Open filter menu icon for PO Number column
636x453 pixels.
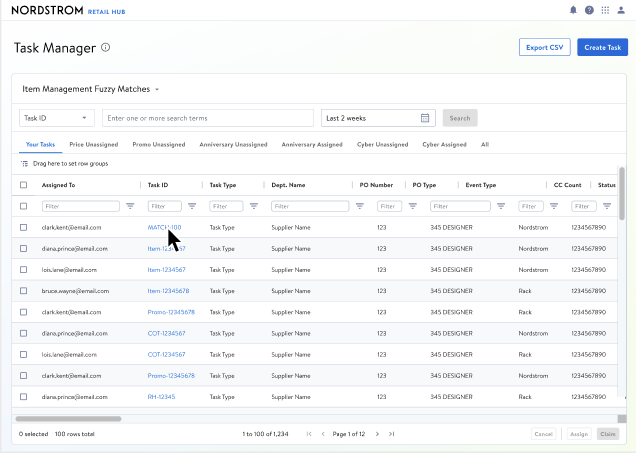coord(413,206)
